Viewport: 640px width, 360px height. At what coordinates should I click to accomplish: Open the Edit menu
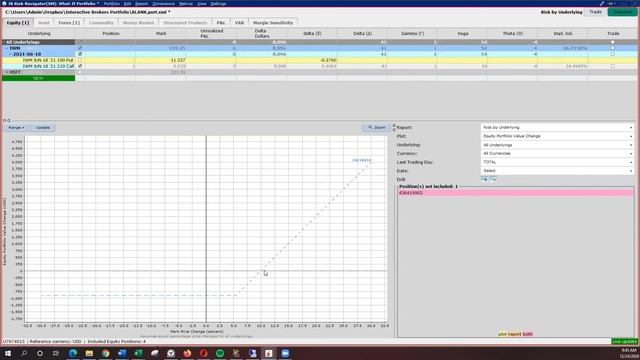point(127,3)
